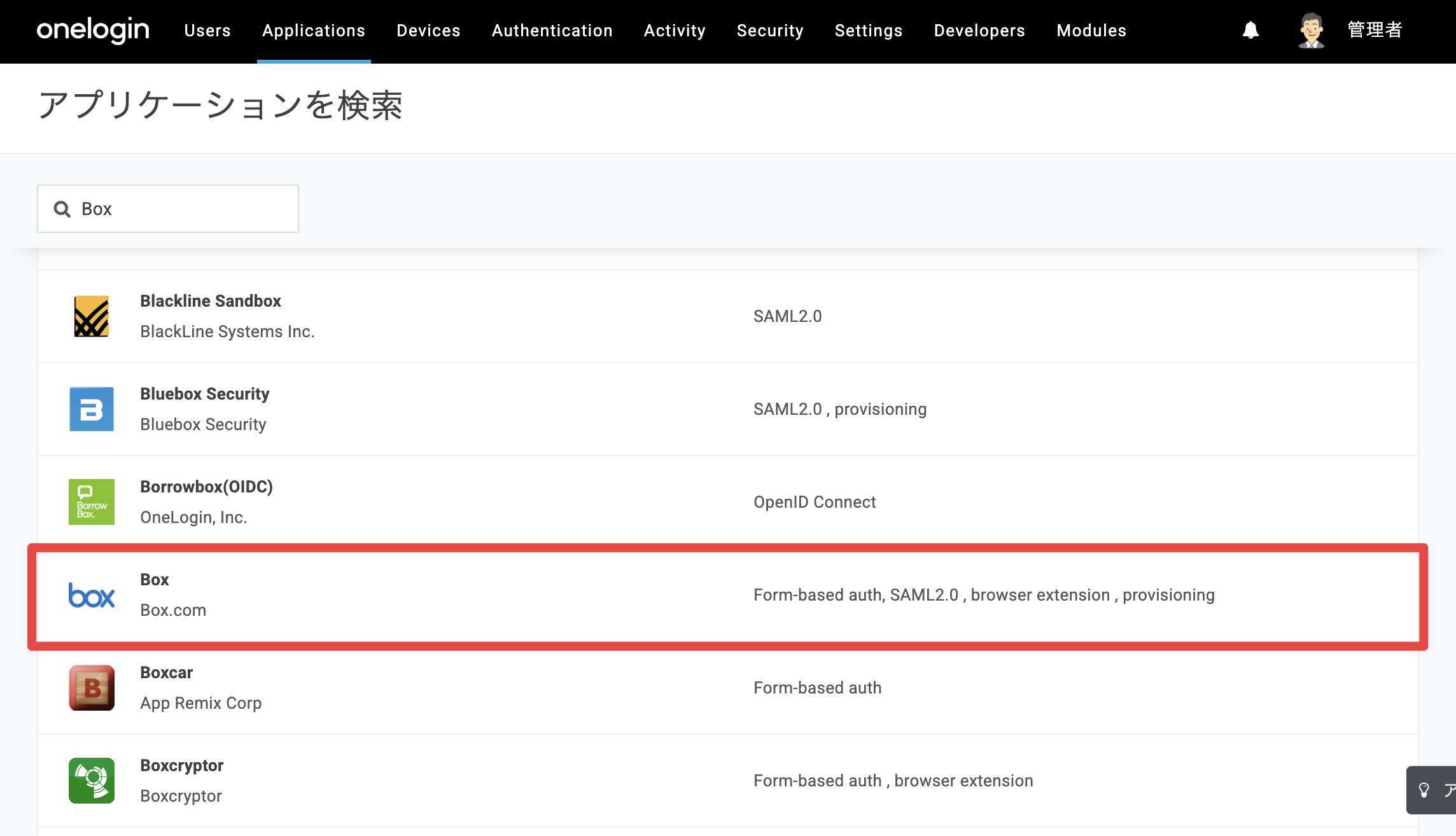1456x836 pixels.
Task: Open the Applications menu
Action: (314, 31)
